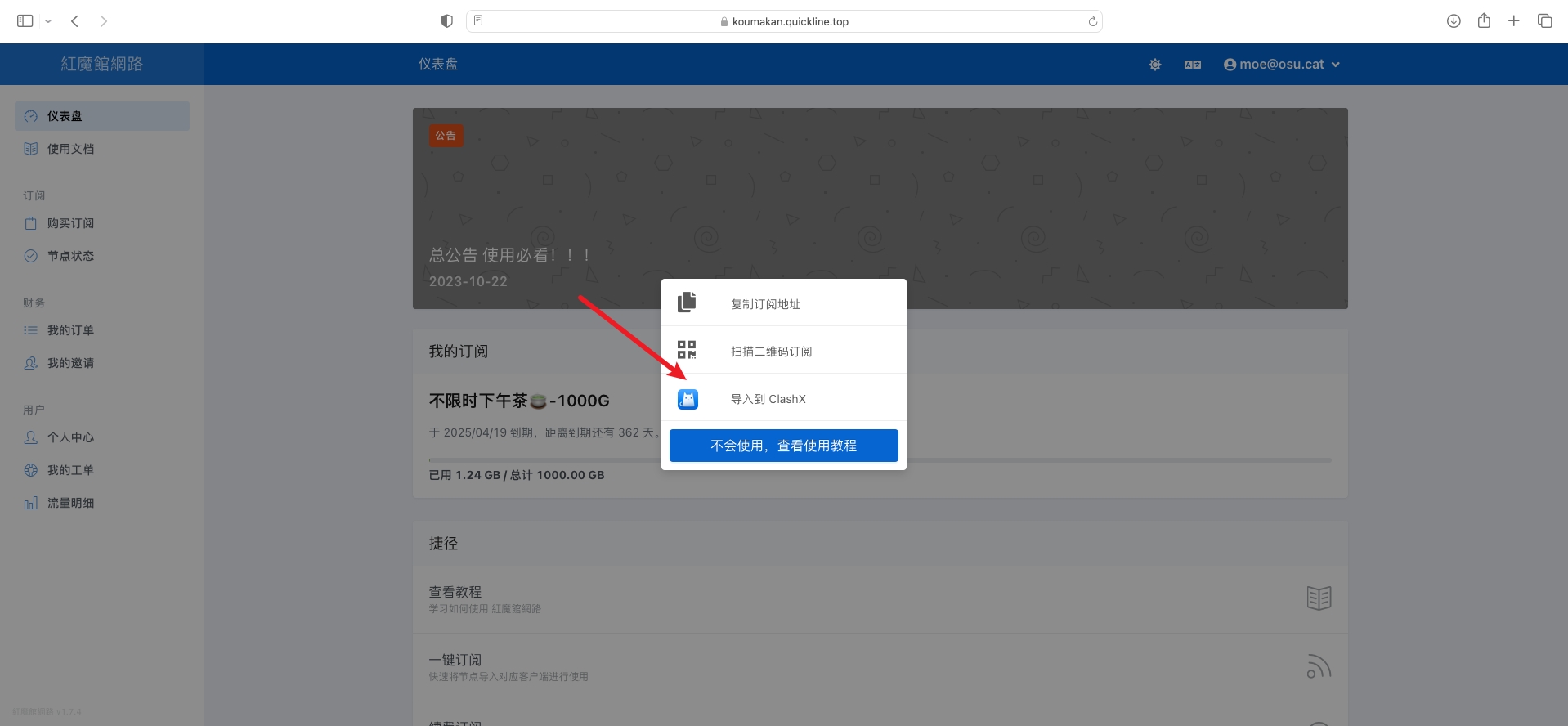Viewport: 1568px width, 726px height.
Task: Open Safari sidebar toggle button
Action: click(x=25, y=21)
